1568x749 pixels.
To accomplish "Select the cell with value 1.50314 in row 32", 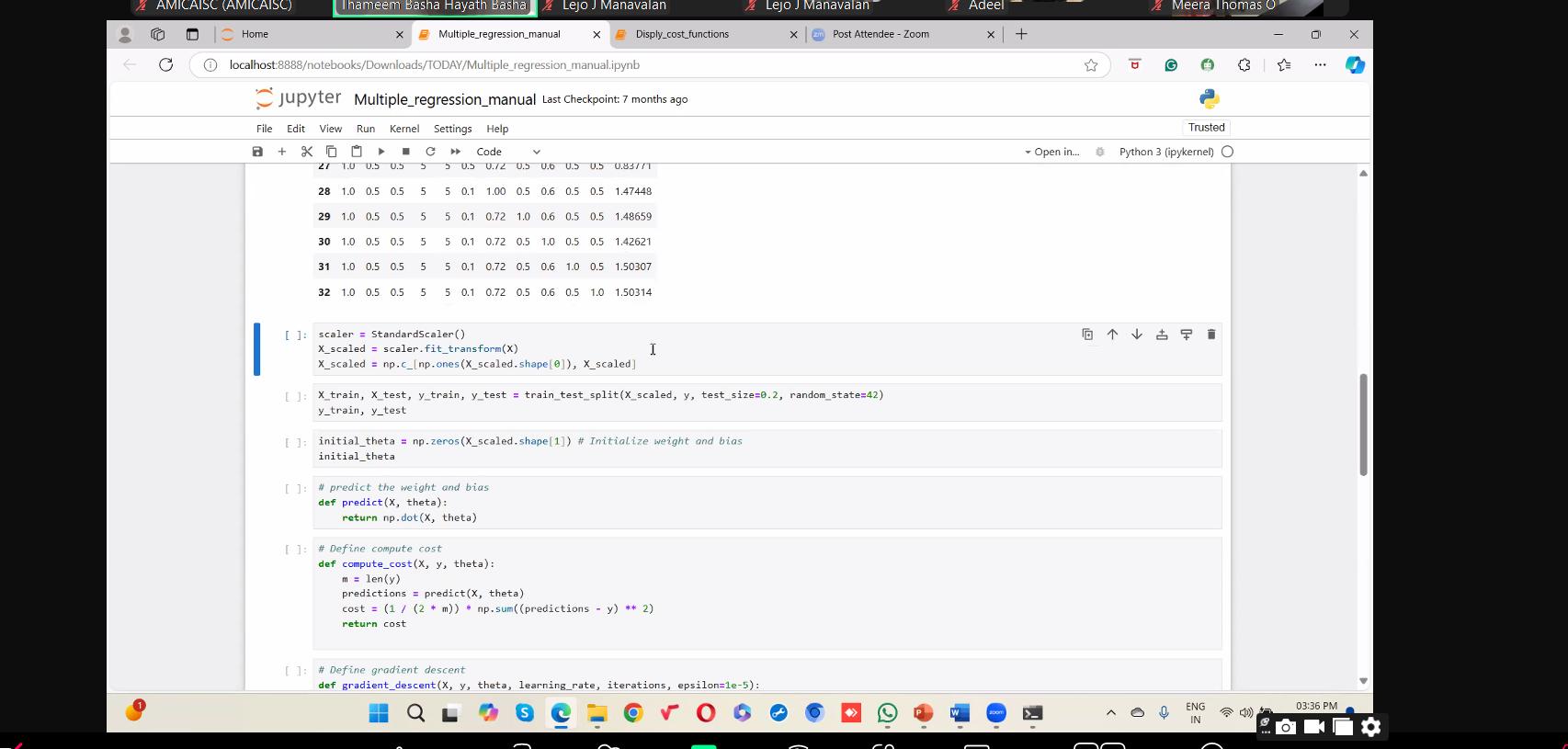I will click(633, 292).
